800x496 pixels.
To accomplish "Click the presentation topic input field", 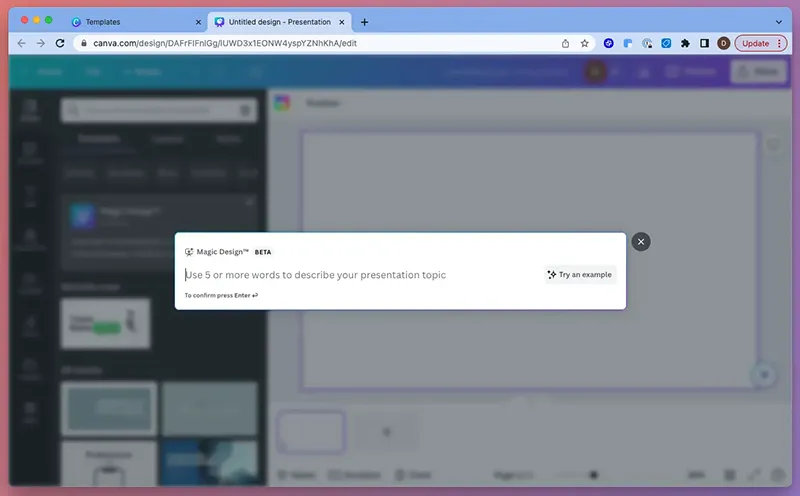I will [x=360, y=275].
